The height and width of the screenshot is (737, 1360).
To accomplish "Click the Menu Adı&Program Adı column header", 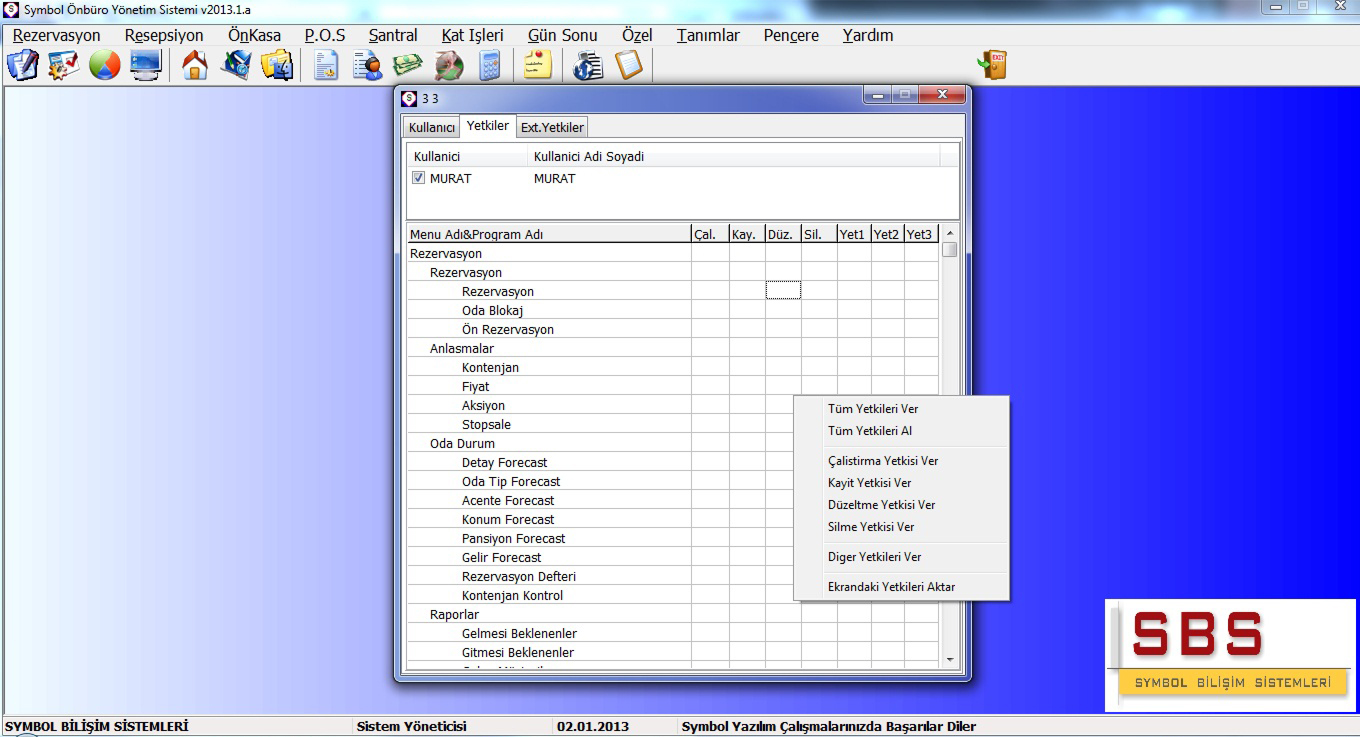I will [x=548, y=235].
